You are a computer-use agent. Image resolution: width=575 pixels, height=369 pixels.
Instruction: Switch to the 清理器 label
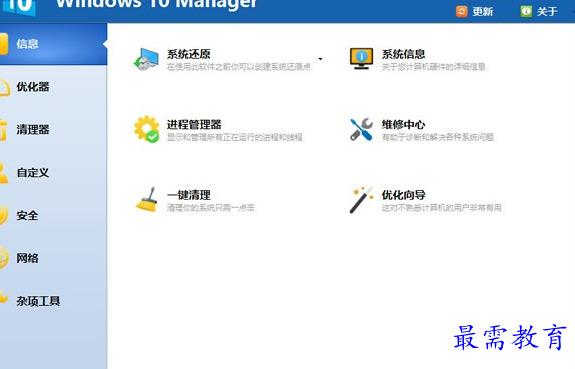[33, 129]
